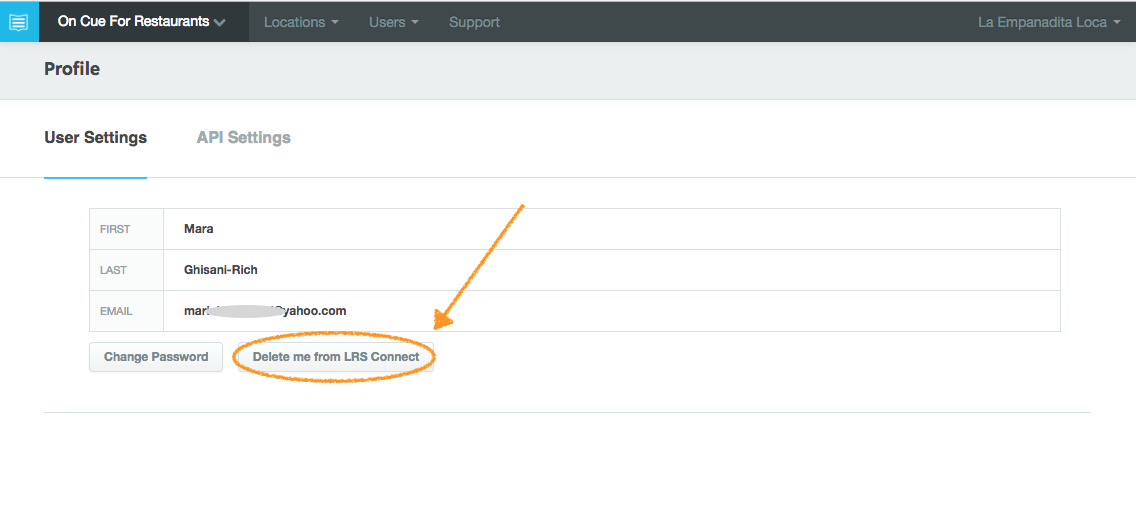Click the caret arrow next to Locations
The height and width of the screenshot is (520, 1136).
pyautogui.click(x=334, y=22)
